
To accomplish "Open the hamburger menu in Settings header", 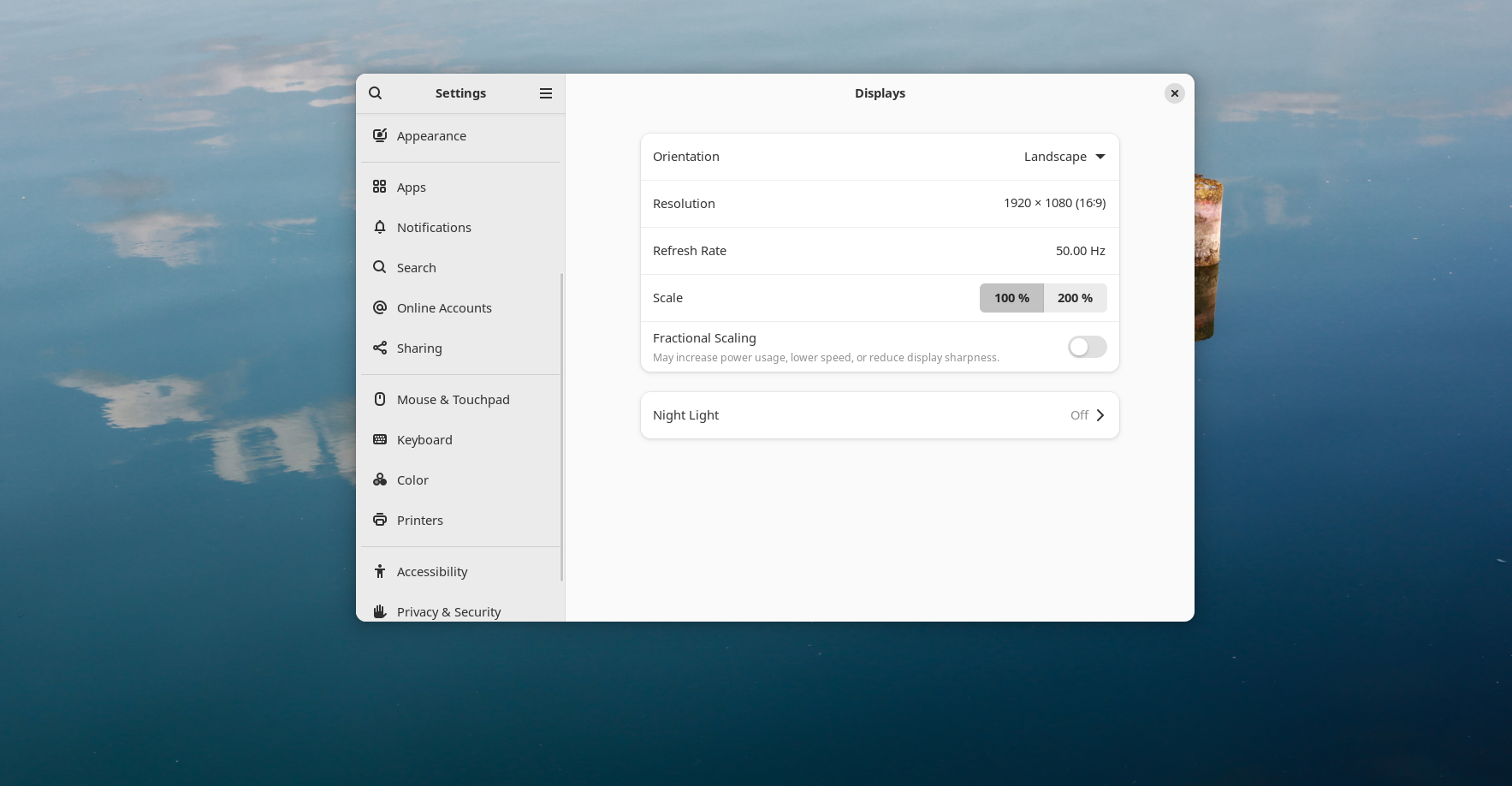I will [545, 93].
